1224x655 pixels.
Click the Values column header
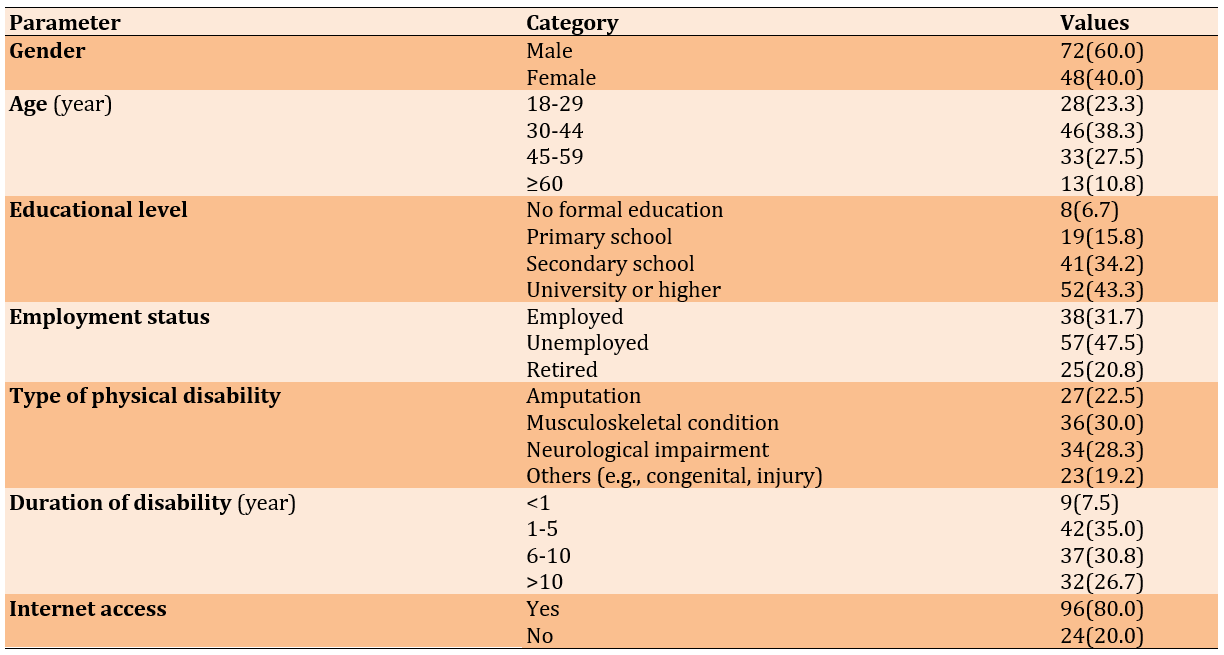tap(1094, 23)
